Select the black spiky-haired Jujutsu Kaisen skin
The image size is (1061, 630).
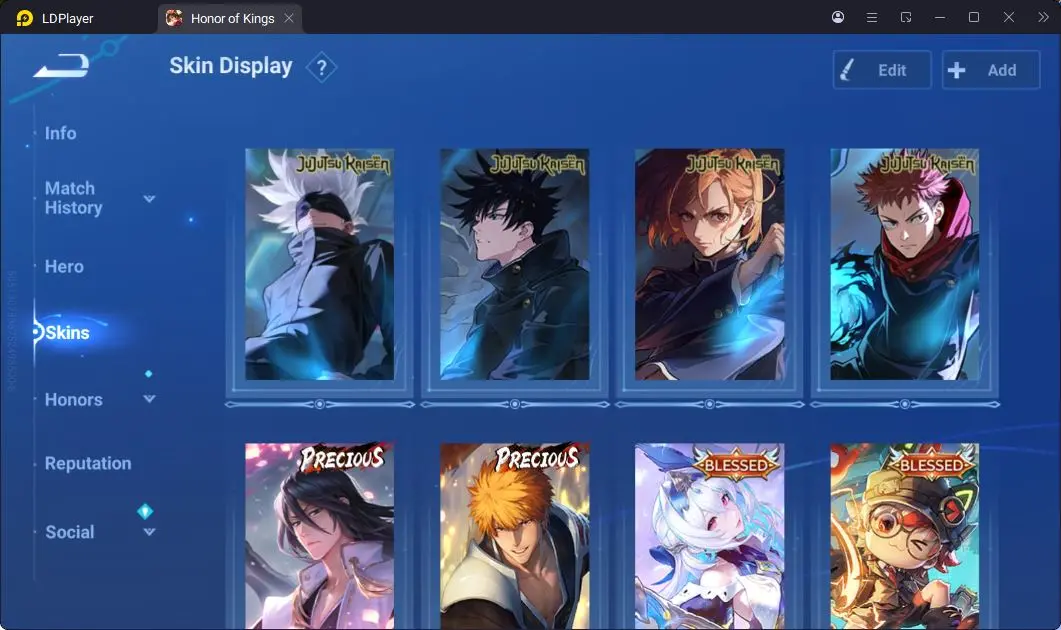(514, 265)
